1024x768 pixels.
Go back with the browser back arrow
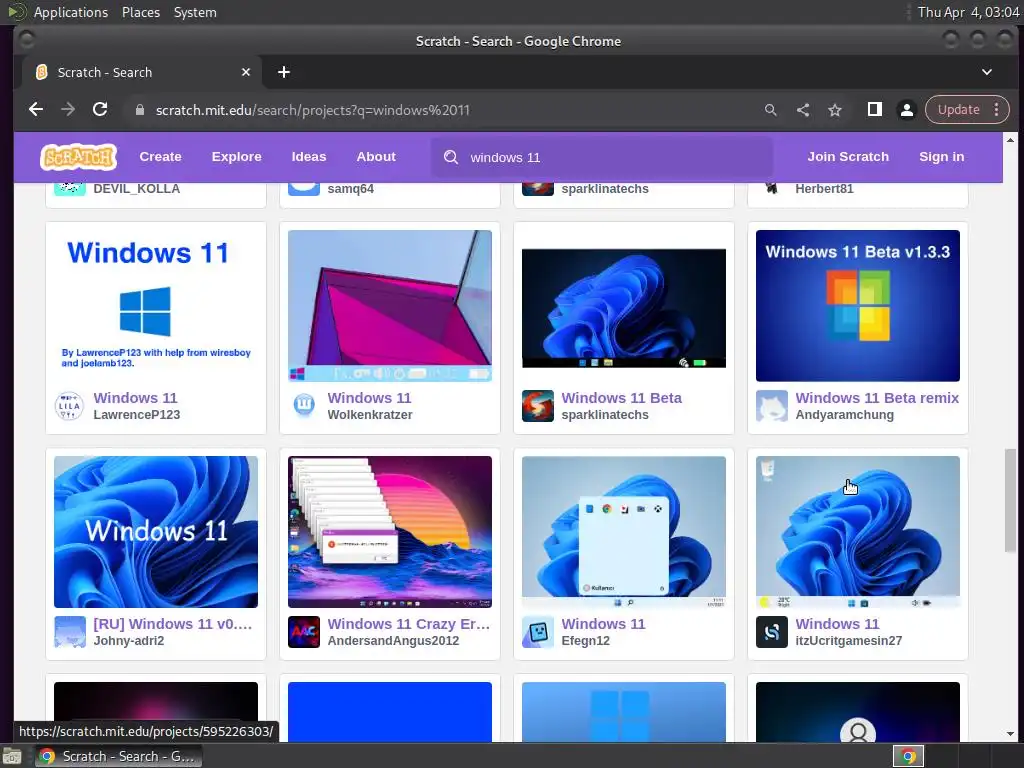[x=36, y=110]
